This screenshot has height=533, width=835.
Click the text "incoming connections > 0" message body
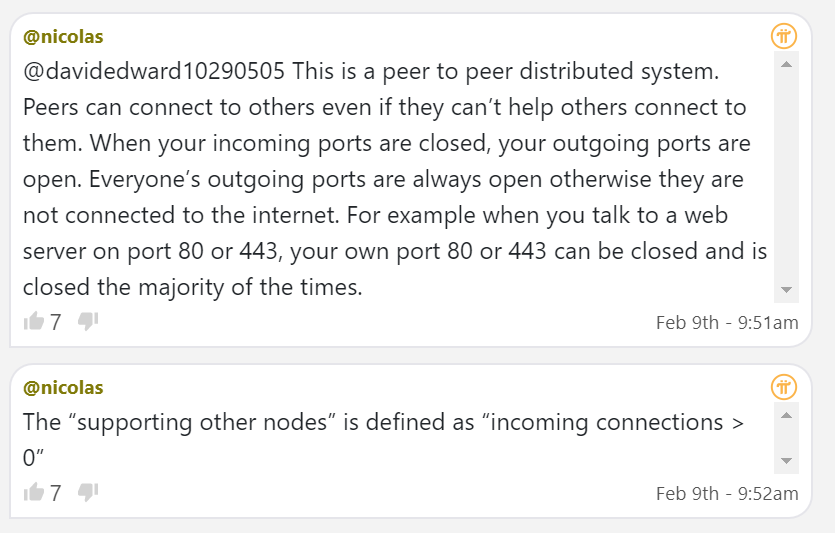point(383,440)
